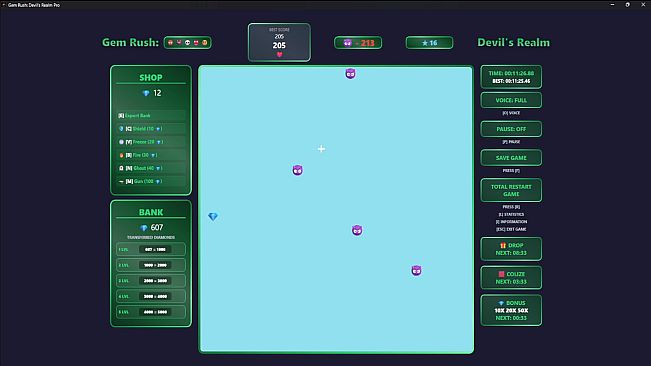The height and width of the screenshot is (366, 651).
Task: Click the orange face in Gem Rush lives
Action: coord(205,42)
